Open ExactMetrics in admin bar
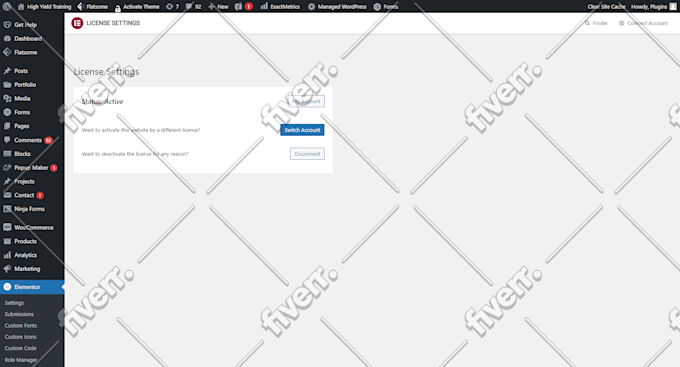680x367 pixels. tap(280, 7)
